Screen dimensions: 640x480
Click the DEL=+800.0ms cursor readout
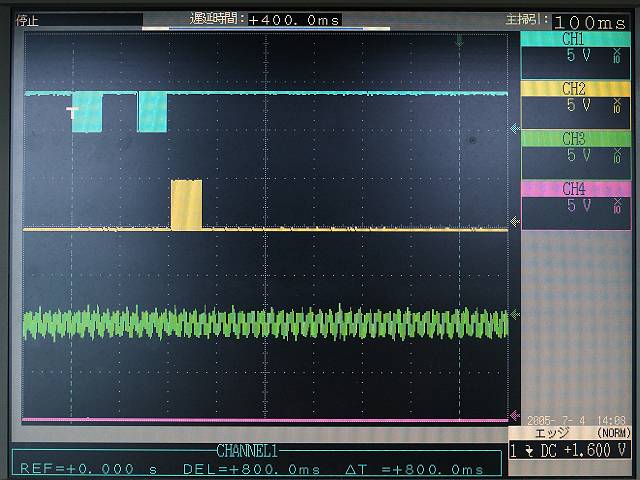tap(241, 469)
